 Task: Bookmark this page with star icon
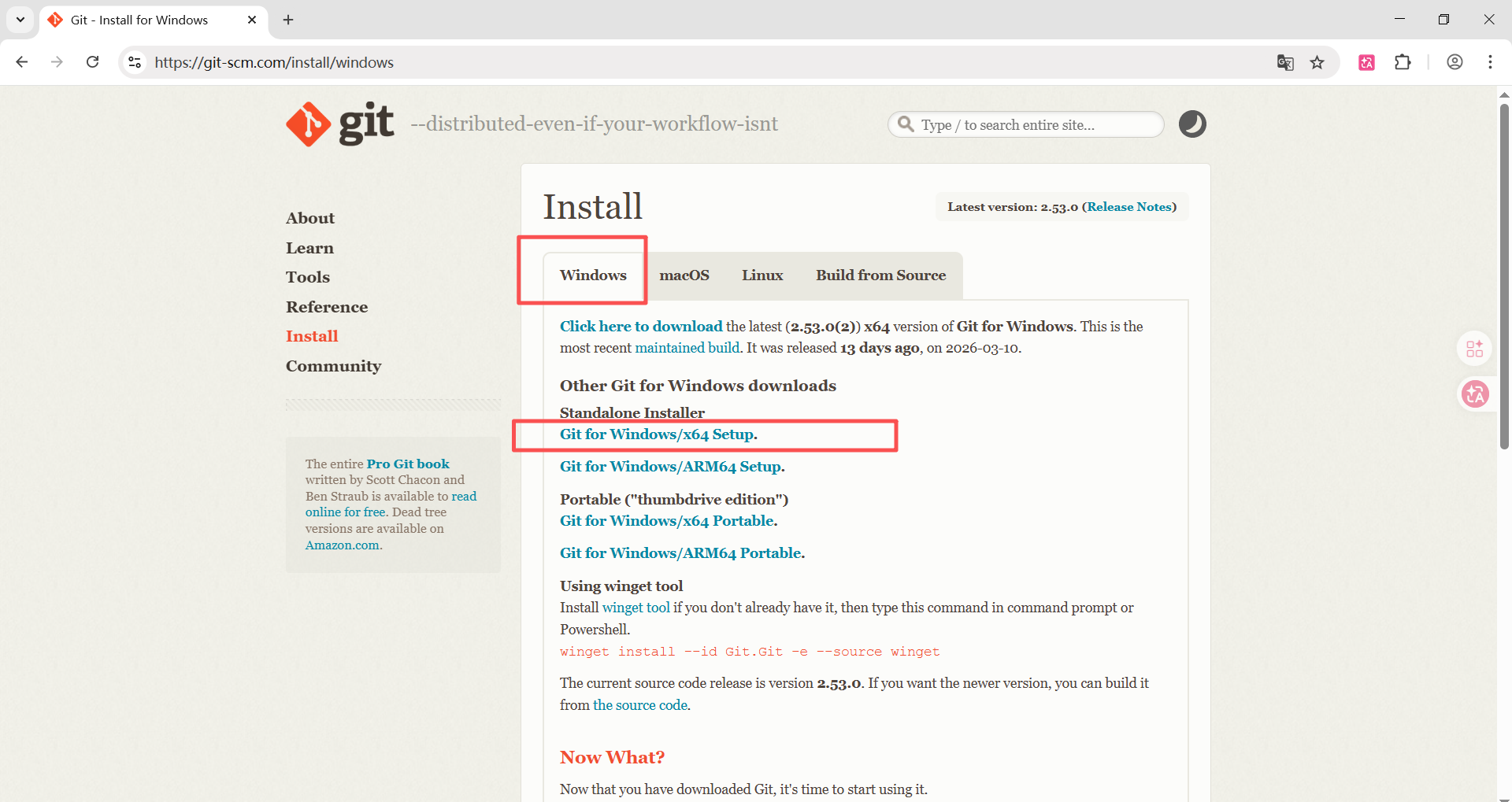[x=1317, y=63]
